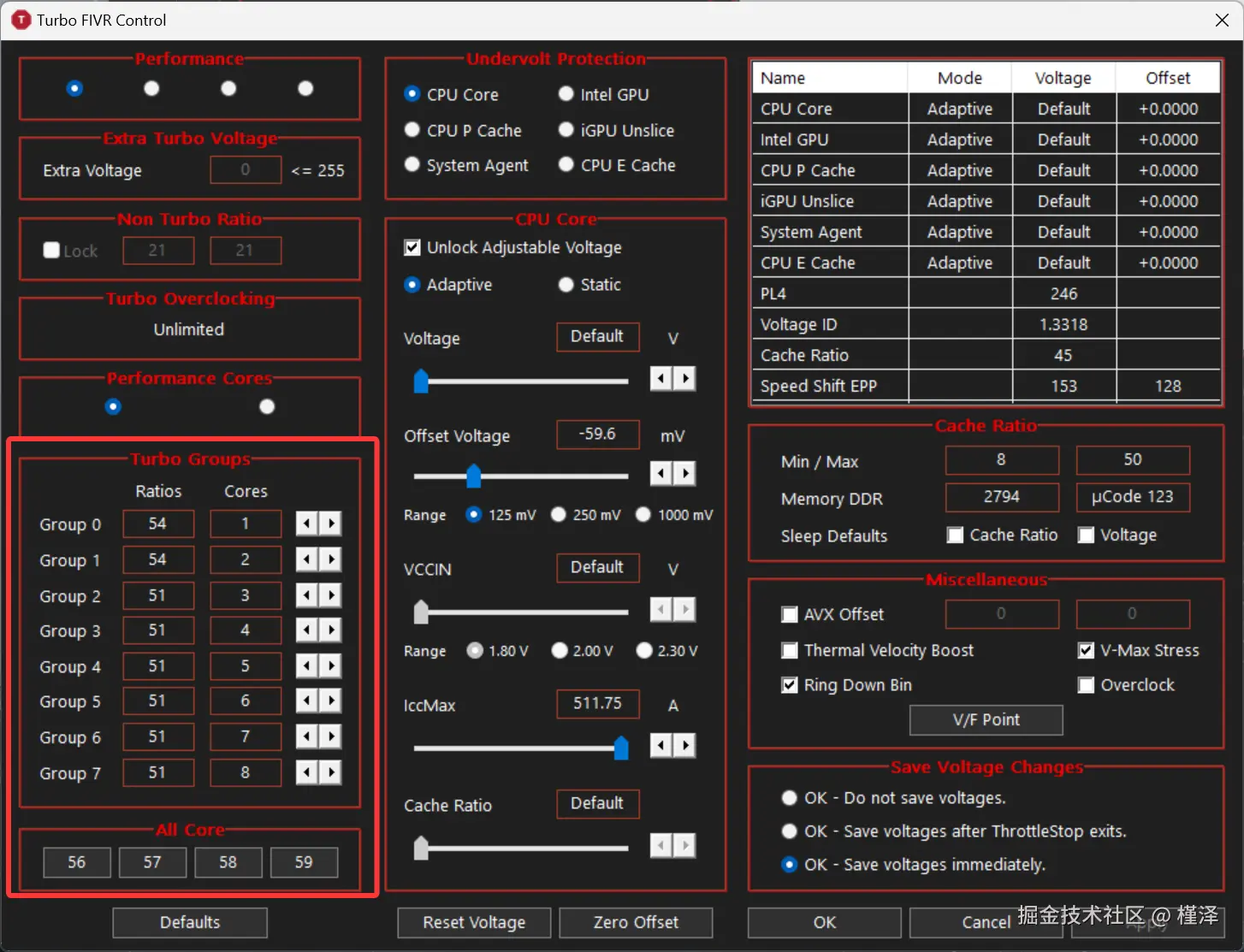The height and width of the screenshot is (952, 1244).
Task: Set offset range to 1000 mV
Action: [x=643, y=514]
